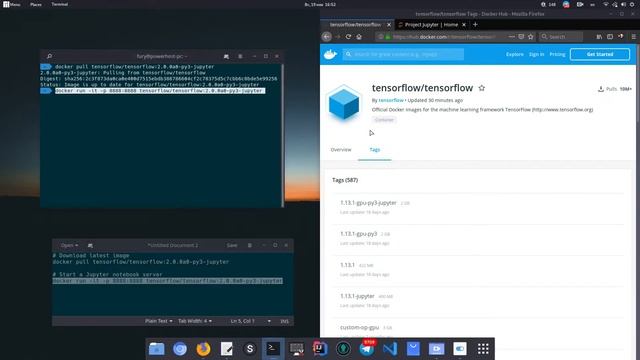Open the custom-op-gpu tag
The height and width of the screenshot is (360, 640).
pyautogui.click(x=359, y=327)
